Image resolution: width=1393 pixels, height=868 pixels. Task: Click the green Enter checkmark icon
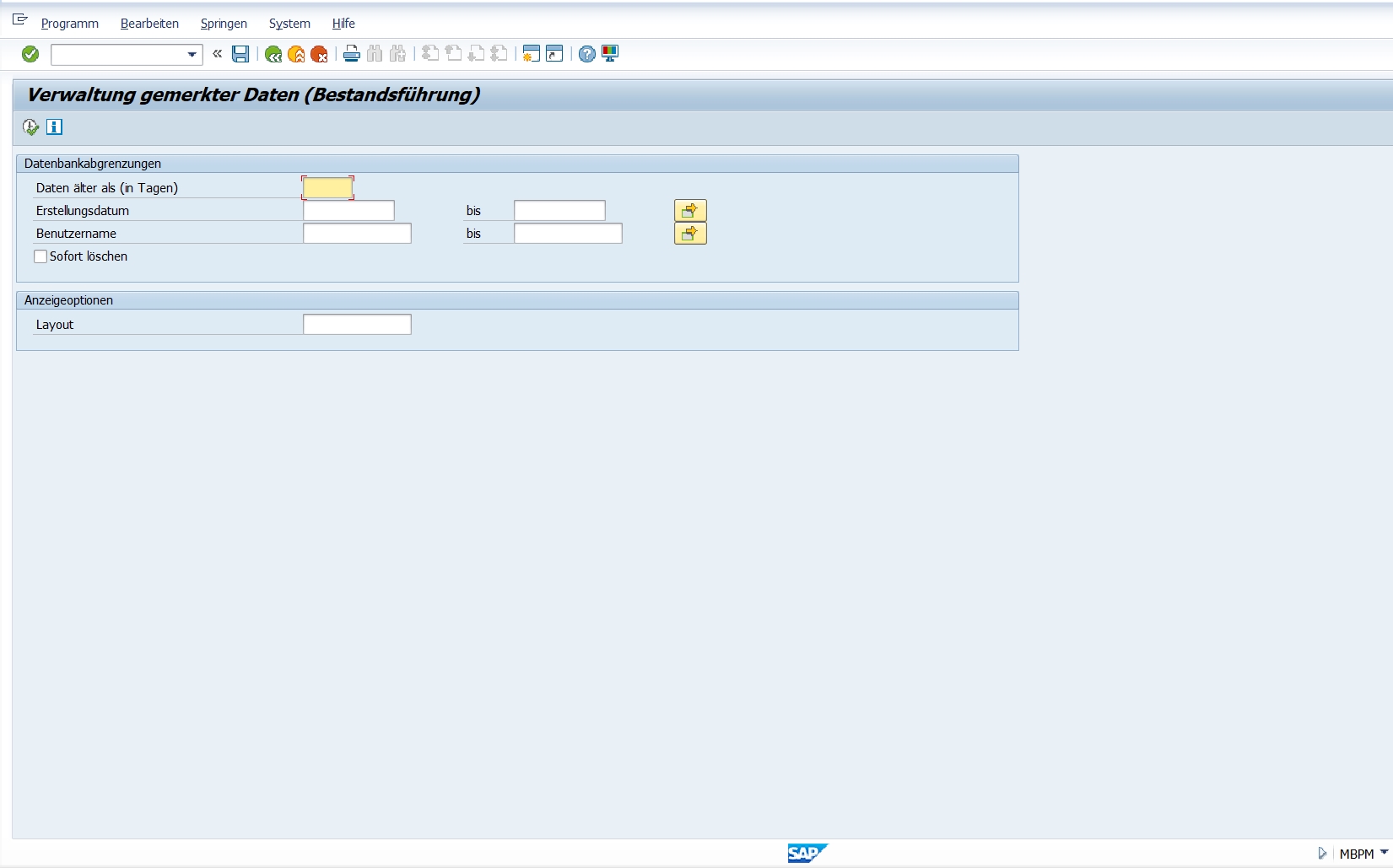coord(30,54)
